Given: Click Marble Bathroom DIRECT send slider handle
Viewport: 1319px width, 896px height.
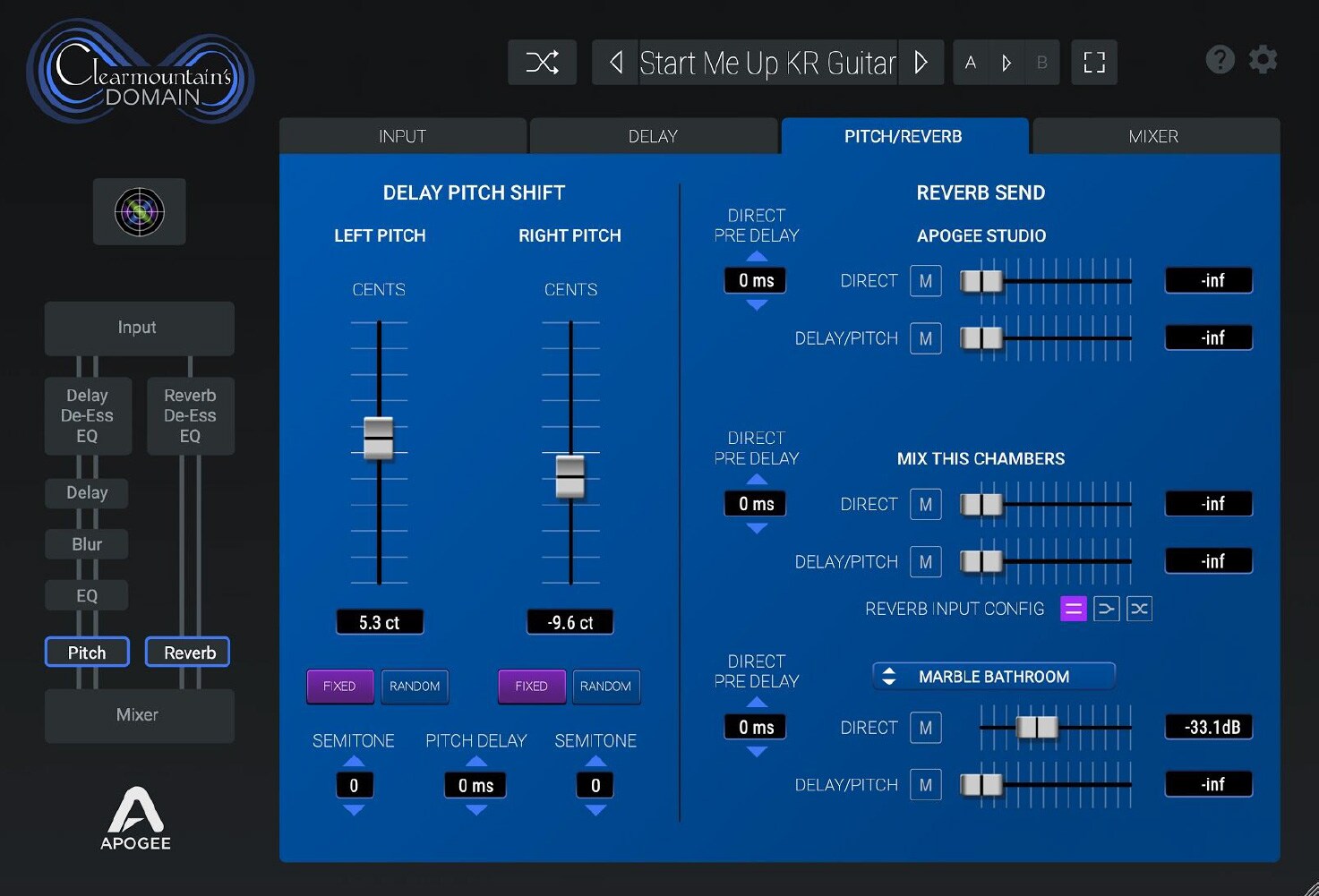Looking at the screenshot, I should [x=1037, y=728].
